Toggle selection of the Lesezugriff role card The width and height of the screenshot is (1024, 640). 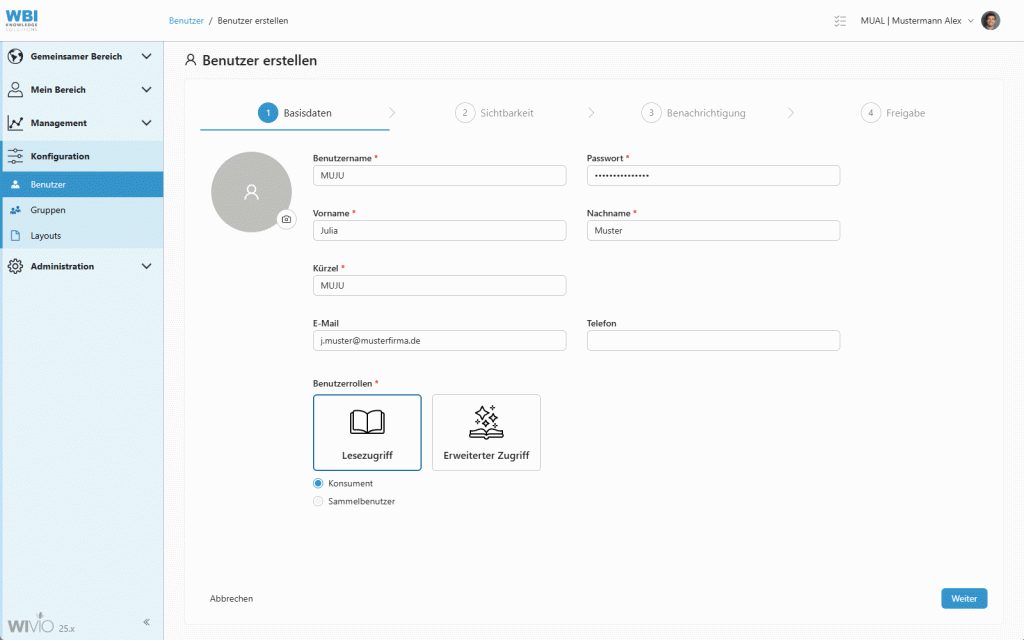(367, 432)
